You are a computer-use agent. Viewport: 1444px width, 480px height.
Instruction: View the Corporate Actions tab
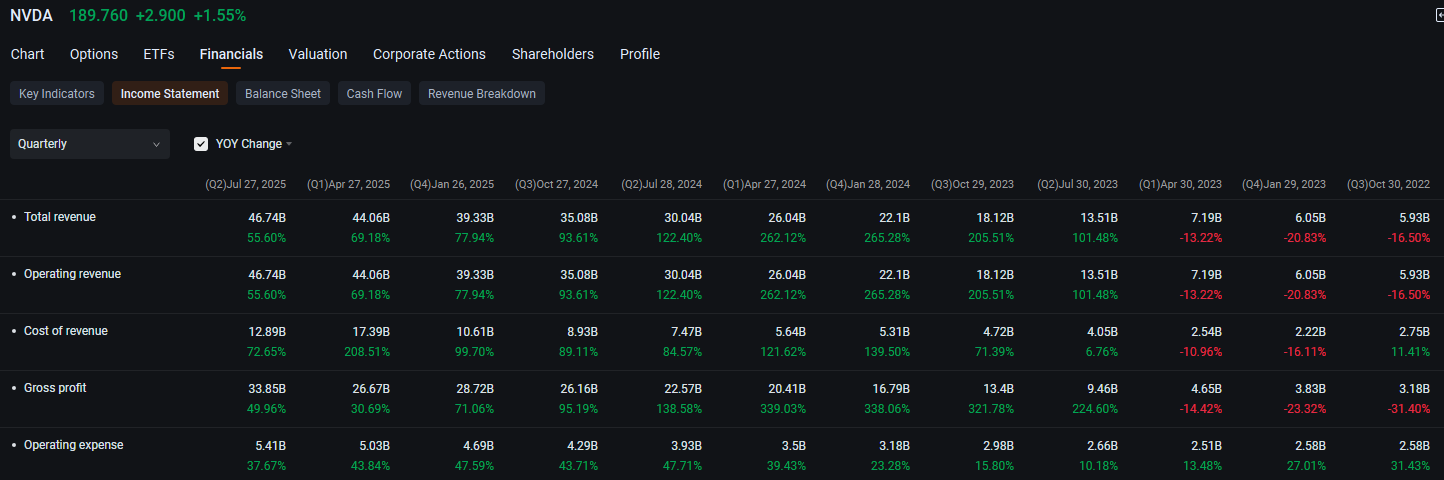pos(429,54)
